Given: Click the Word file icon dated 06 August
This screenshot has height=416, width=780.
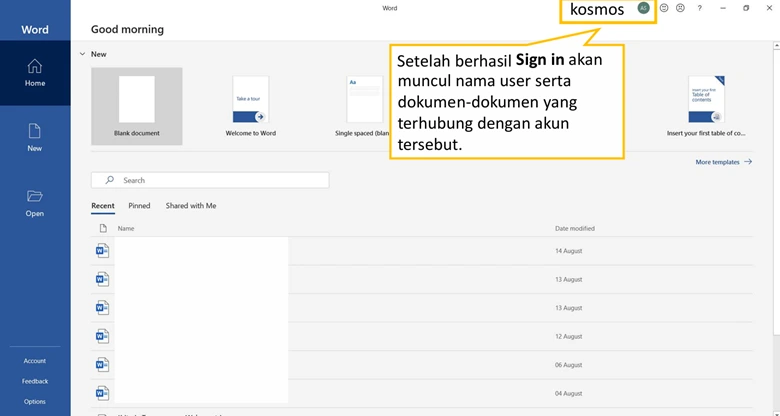Looking at the screenshot, I should [x=102, y=365].
